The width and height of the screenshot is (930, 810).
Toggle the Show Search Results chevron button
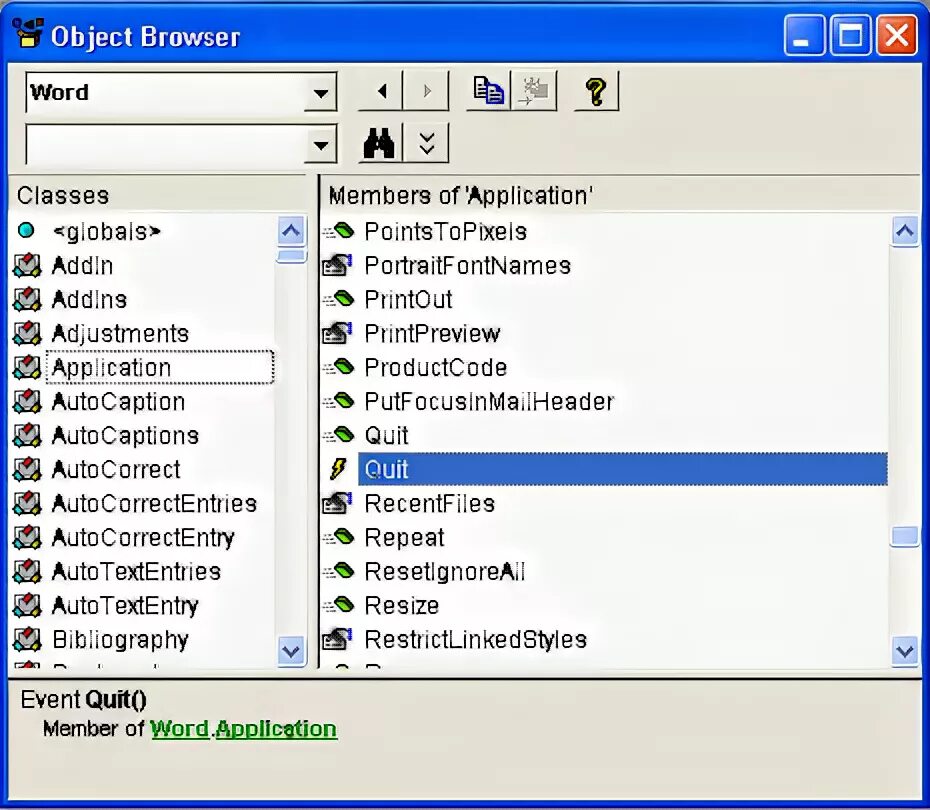click(426, 143)
